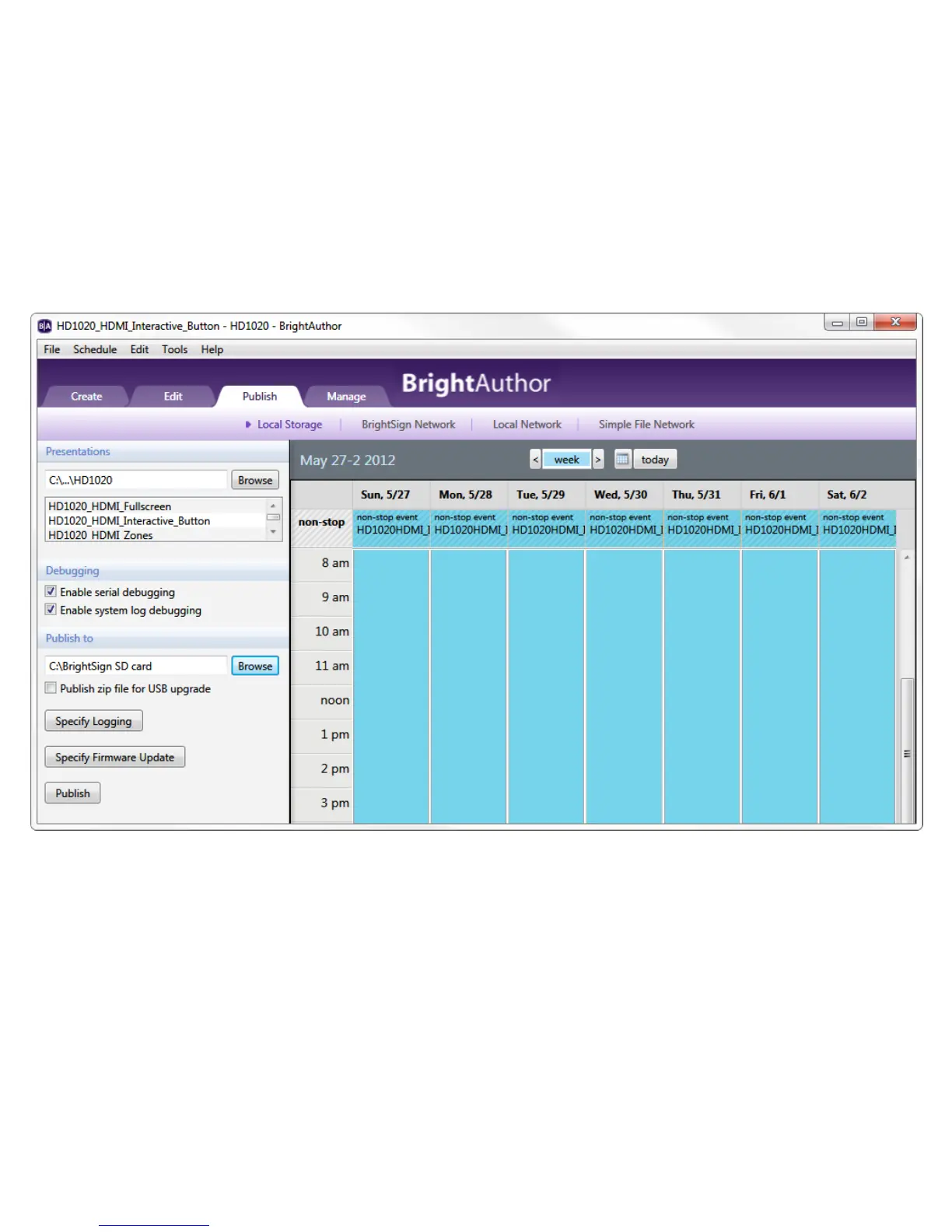Disable system log debugging checkbox

(51, 610)
